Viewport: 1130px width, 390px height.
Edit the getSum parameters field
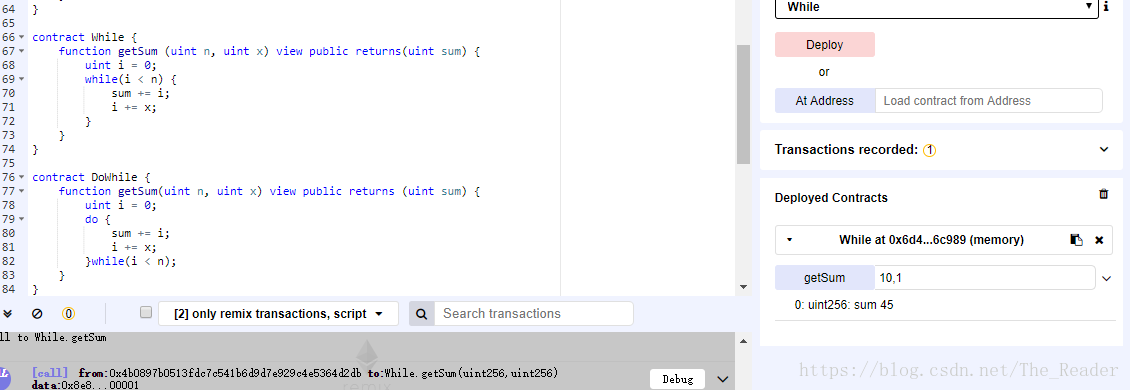click(984, 278)
